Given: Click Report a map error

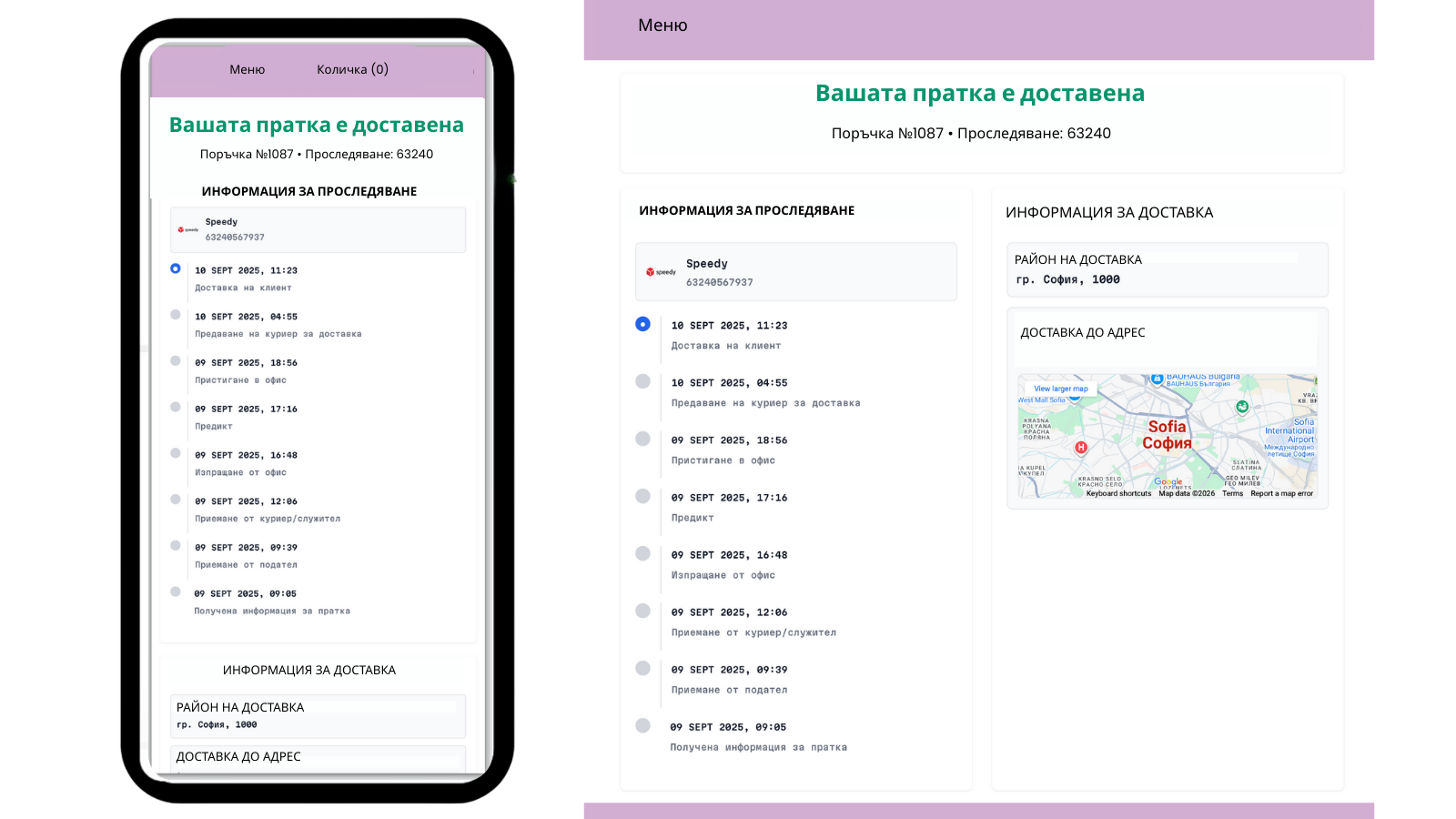Looking at the screenshot, I should point(1282,493).
